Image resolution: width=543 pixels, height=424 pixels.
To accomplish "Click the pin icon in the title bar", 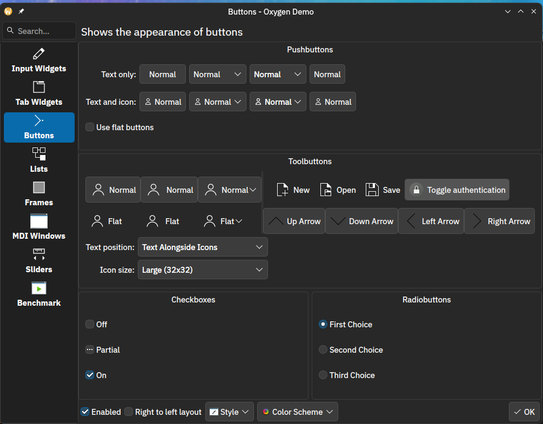I will 21,11.
